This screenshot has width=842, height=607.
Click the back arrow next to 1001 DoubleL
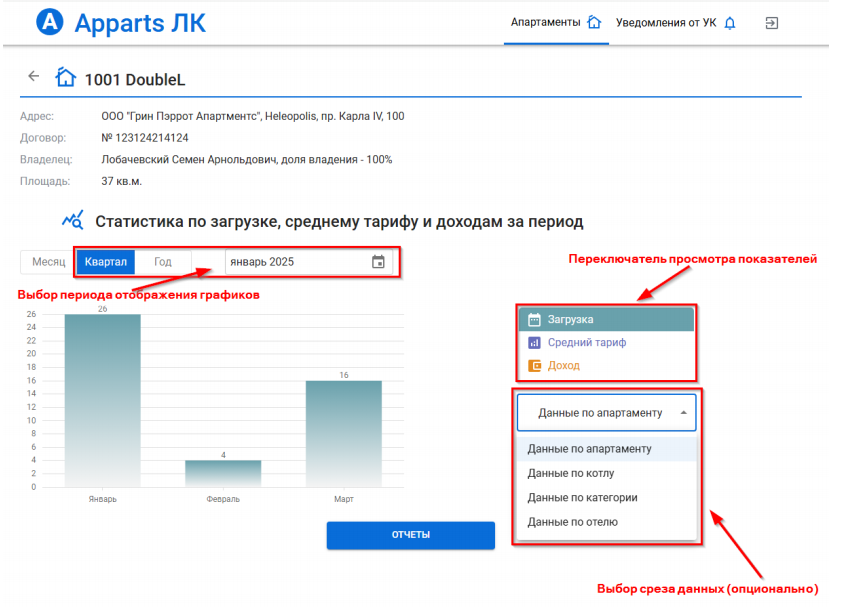34,76
